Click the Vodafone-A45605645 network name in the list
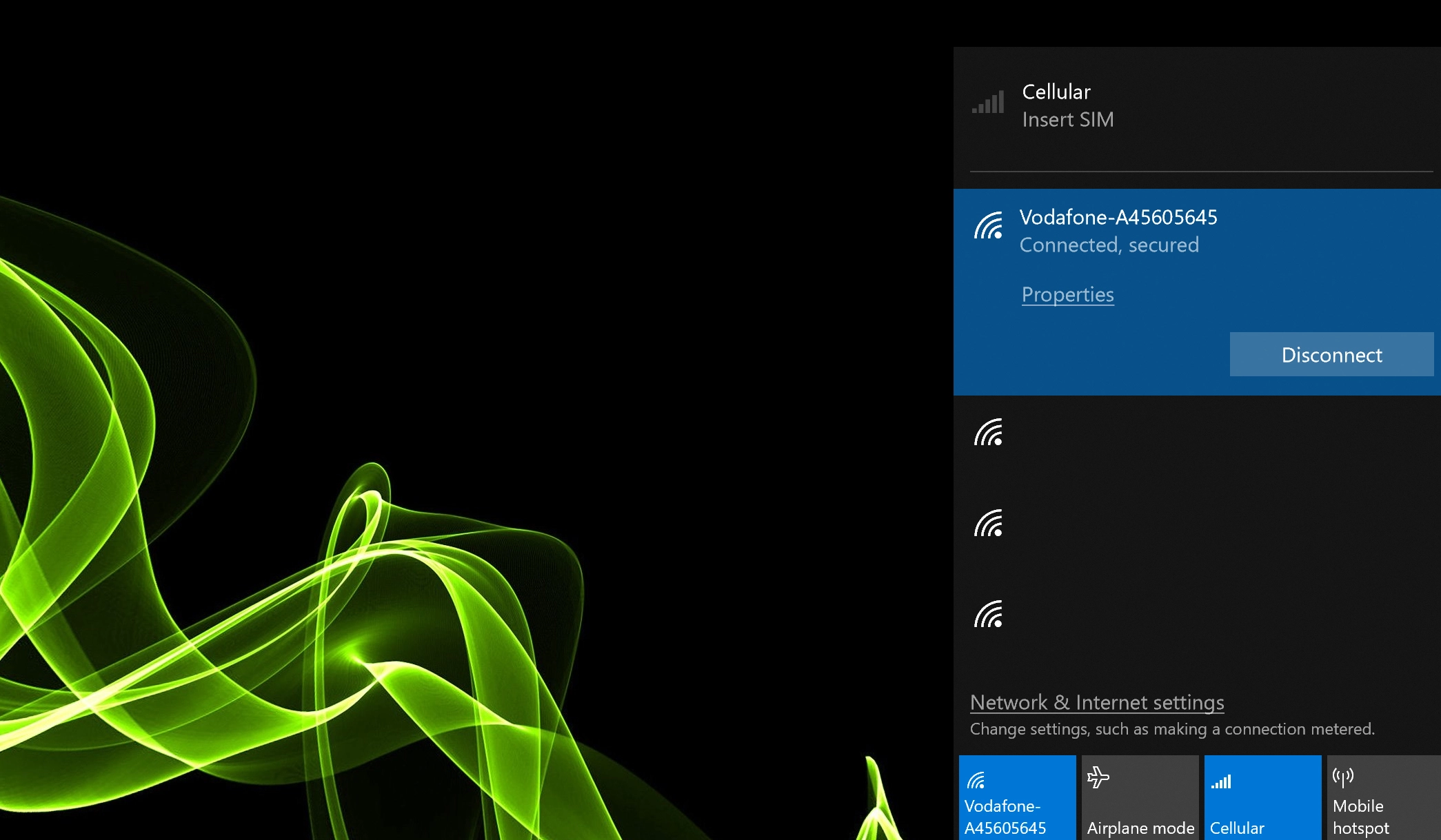This screenshot has height=840, width=1441. tap(1118, 218)
